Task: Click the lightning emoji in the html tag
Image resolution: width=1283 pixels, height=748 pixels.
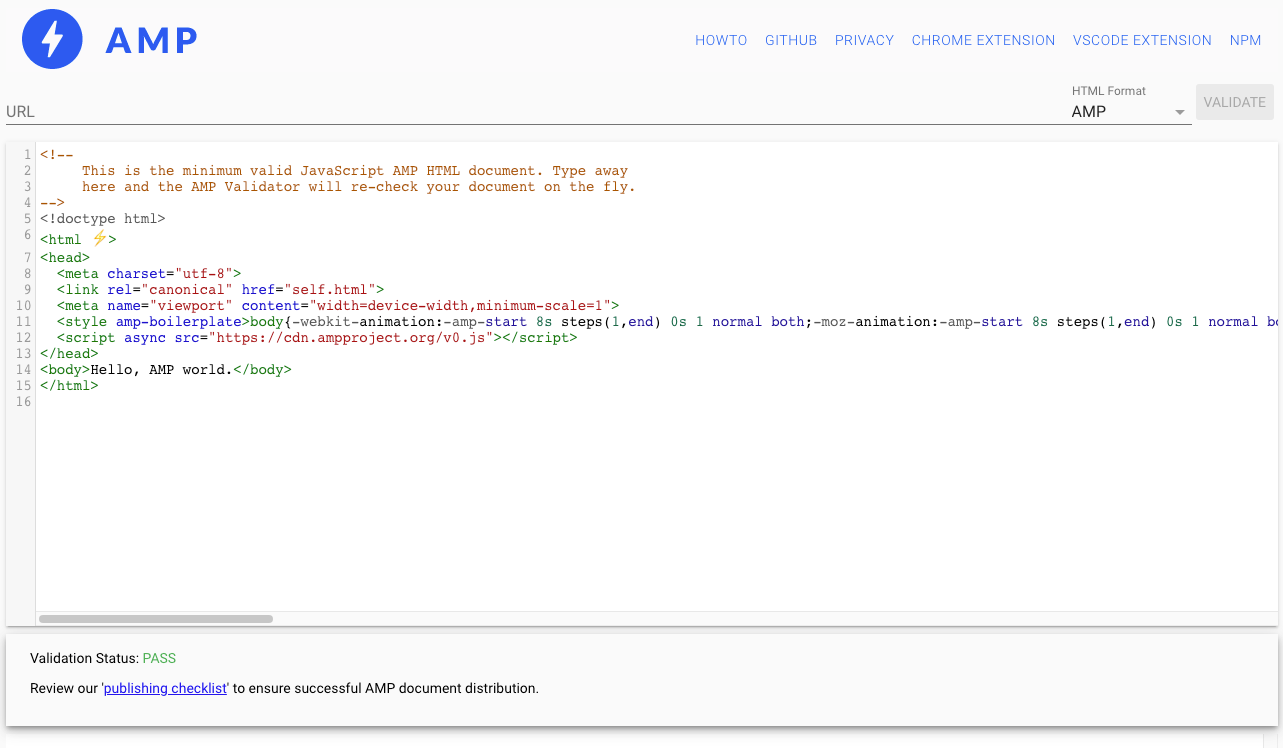Action: [99, 238]
